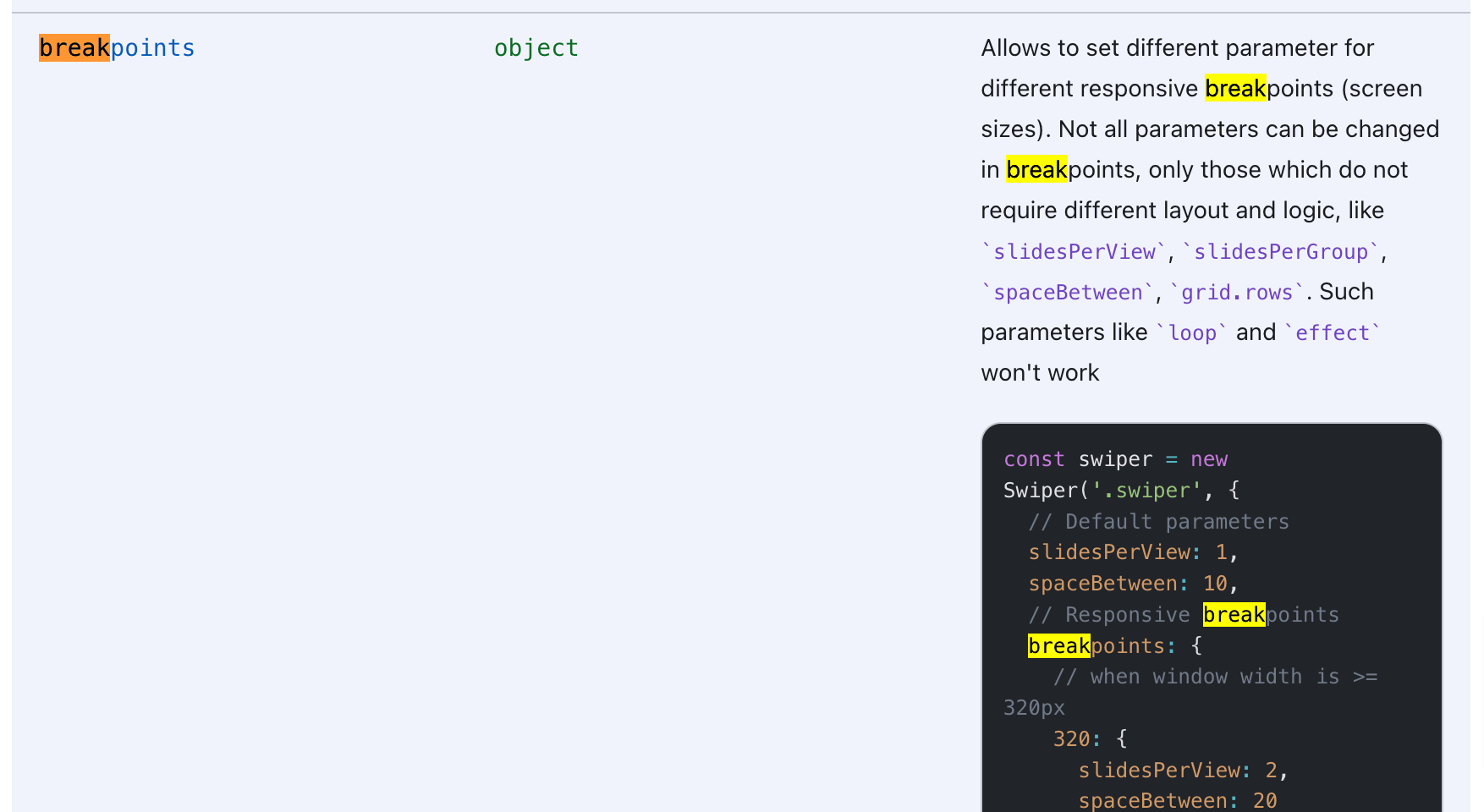1484x812 pixels.
Task: Click the window width code comment
Action: pos(1214,678)
